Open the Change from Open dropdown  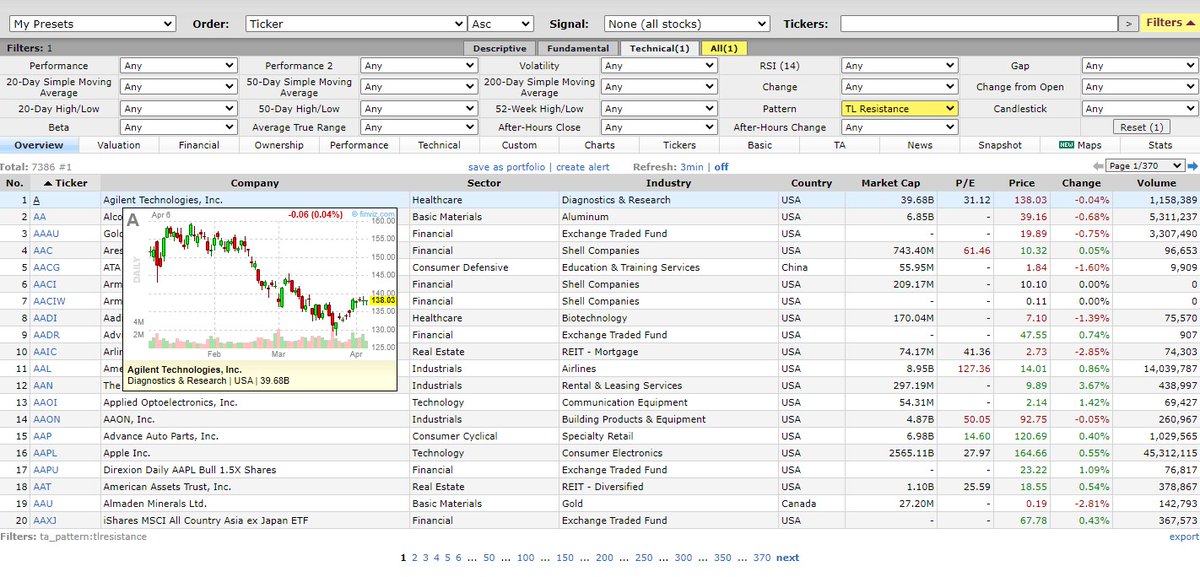tap(1140, 87)
